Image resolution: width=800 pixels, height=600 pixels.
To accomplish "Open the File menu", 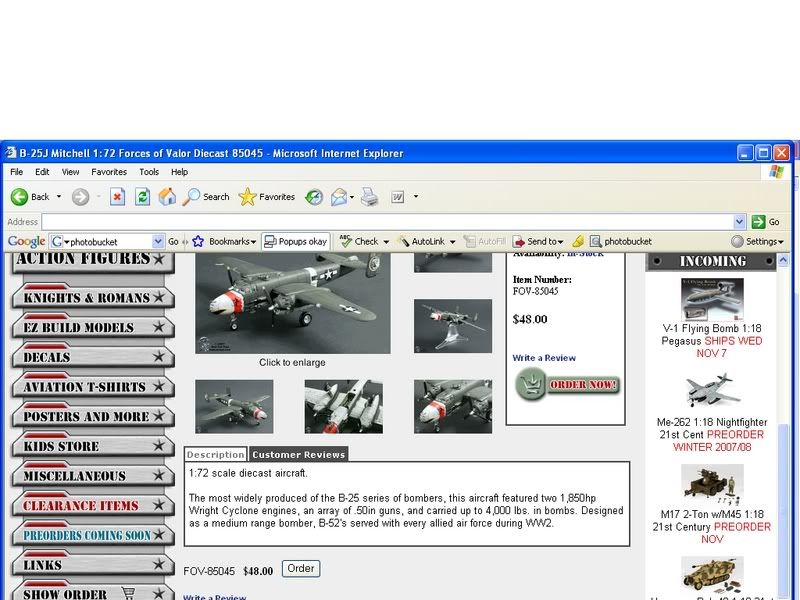I will (16, 172).
